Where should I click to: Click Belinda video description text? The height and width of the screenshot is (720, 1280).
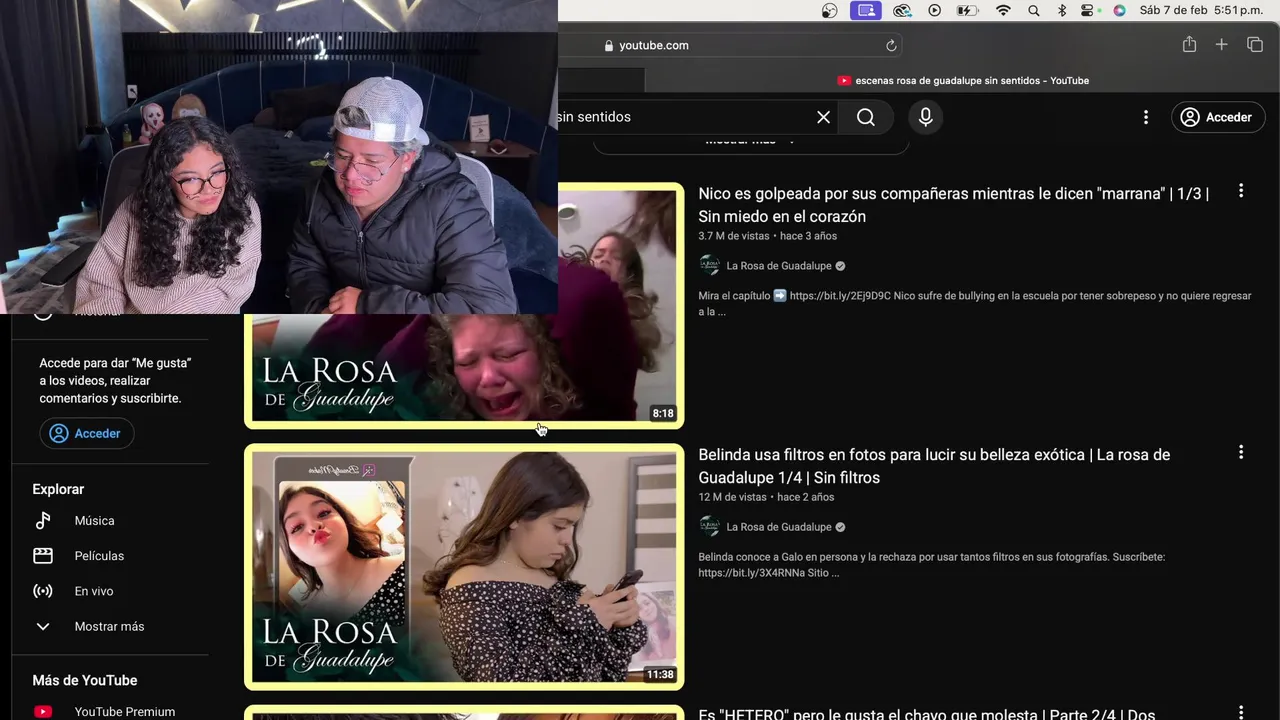point(932,565)
